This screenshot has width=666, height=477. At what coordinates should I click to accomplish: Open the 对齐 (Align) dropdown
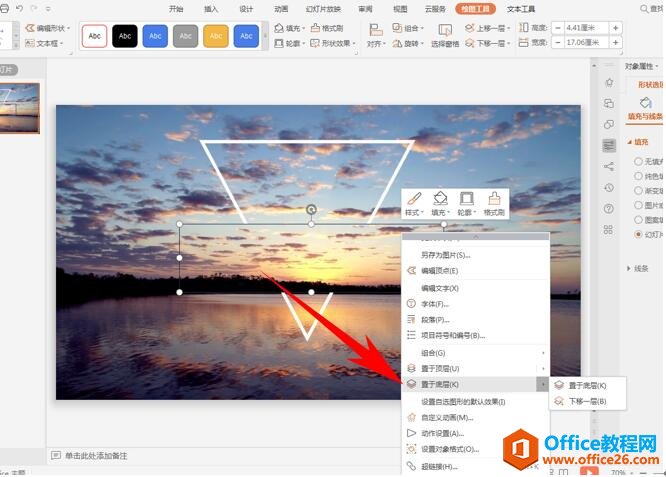point(376,36)
